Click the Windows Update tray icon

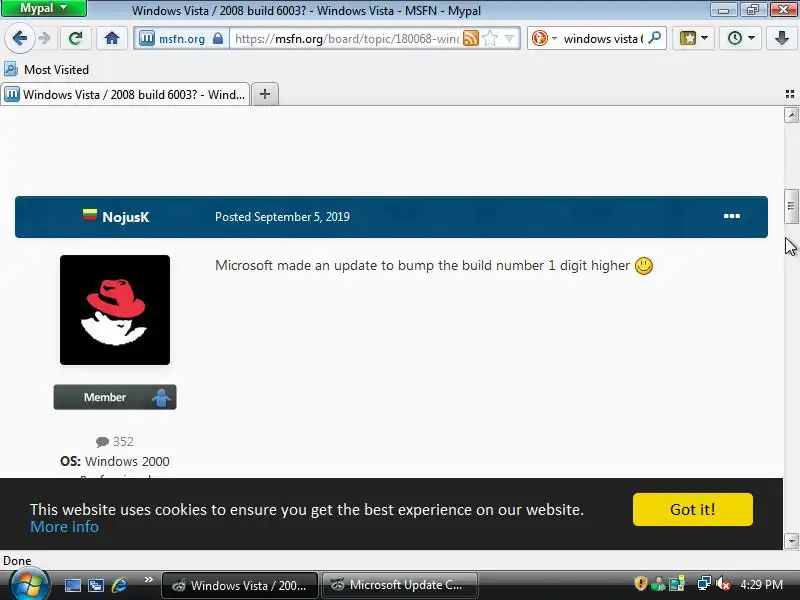(677, 583)
